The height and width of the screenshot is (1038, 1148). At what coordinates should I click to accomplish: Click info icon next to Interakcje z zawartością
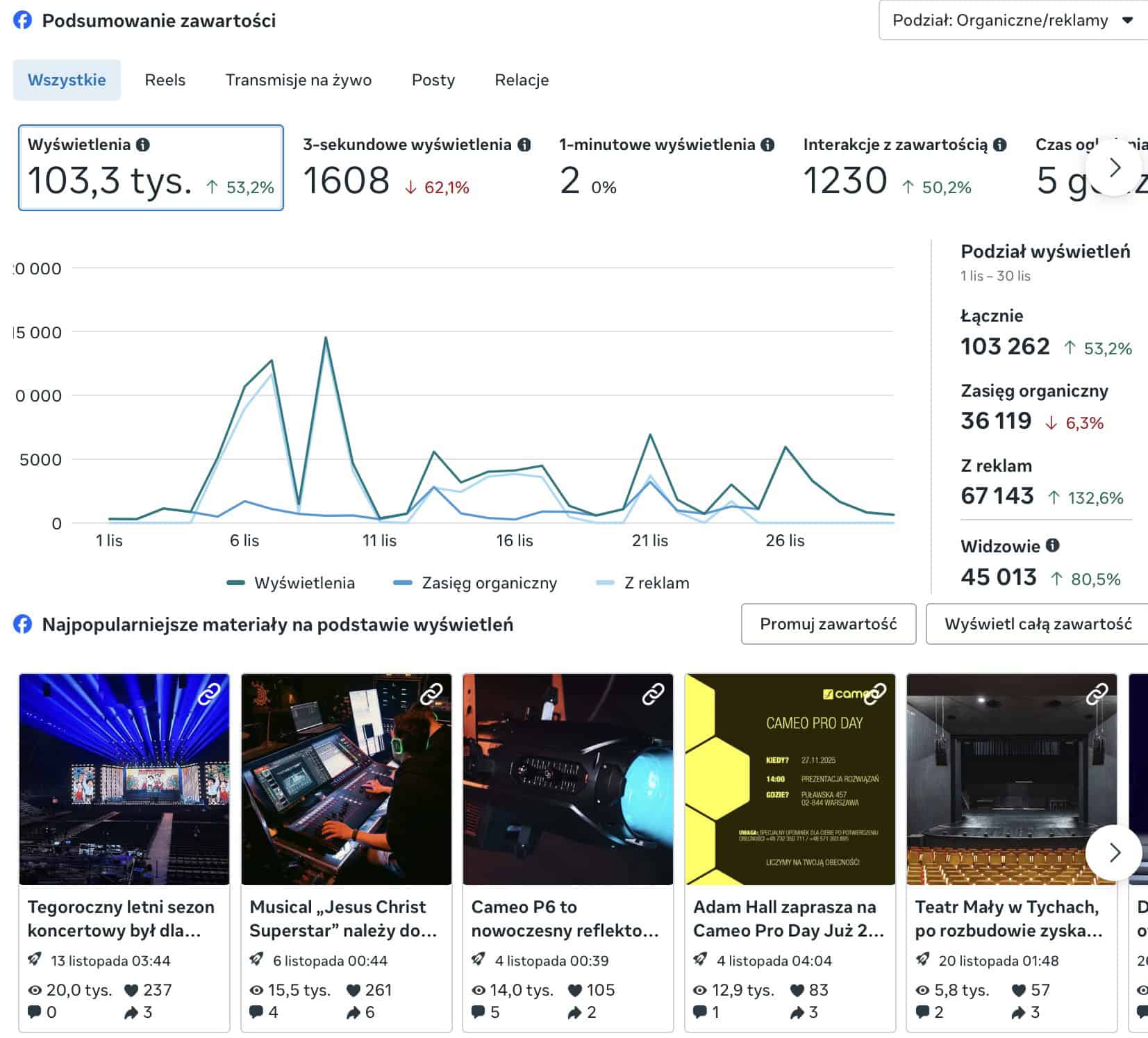999,145
